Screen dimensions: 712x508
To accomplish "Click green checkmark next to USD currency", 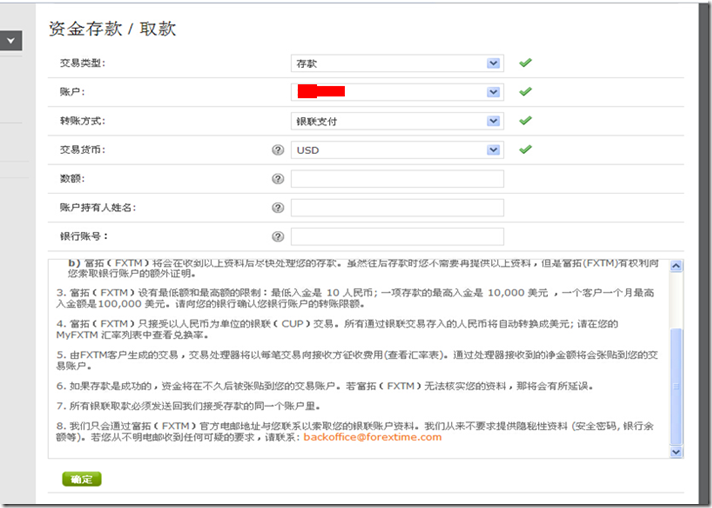I will [525, 150].
